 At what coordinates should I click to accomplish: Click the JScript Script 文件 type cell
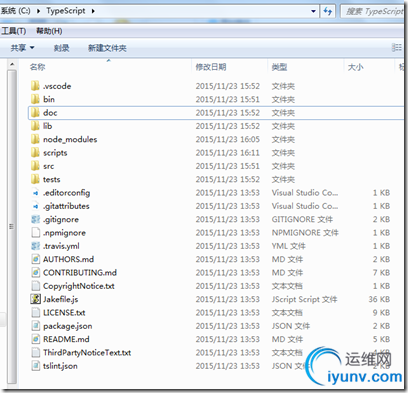pyautogui.click(x=304, y=299)
